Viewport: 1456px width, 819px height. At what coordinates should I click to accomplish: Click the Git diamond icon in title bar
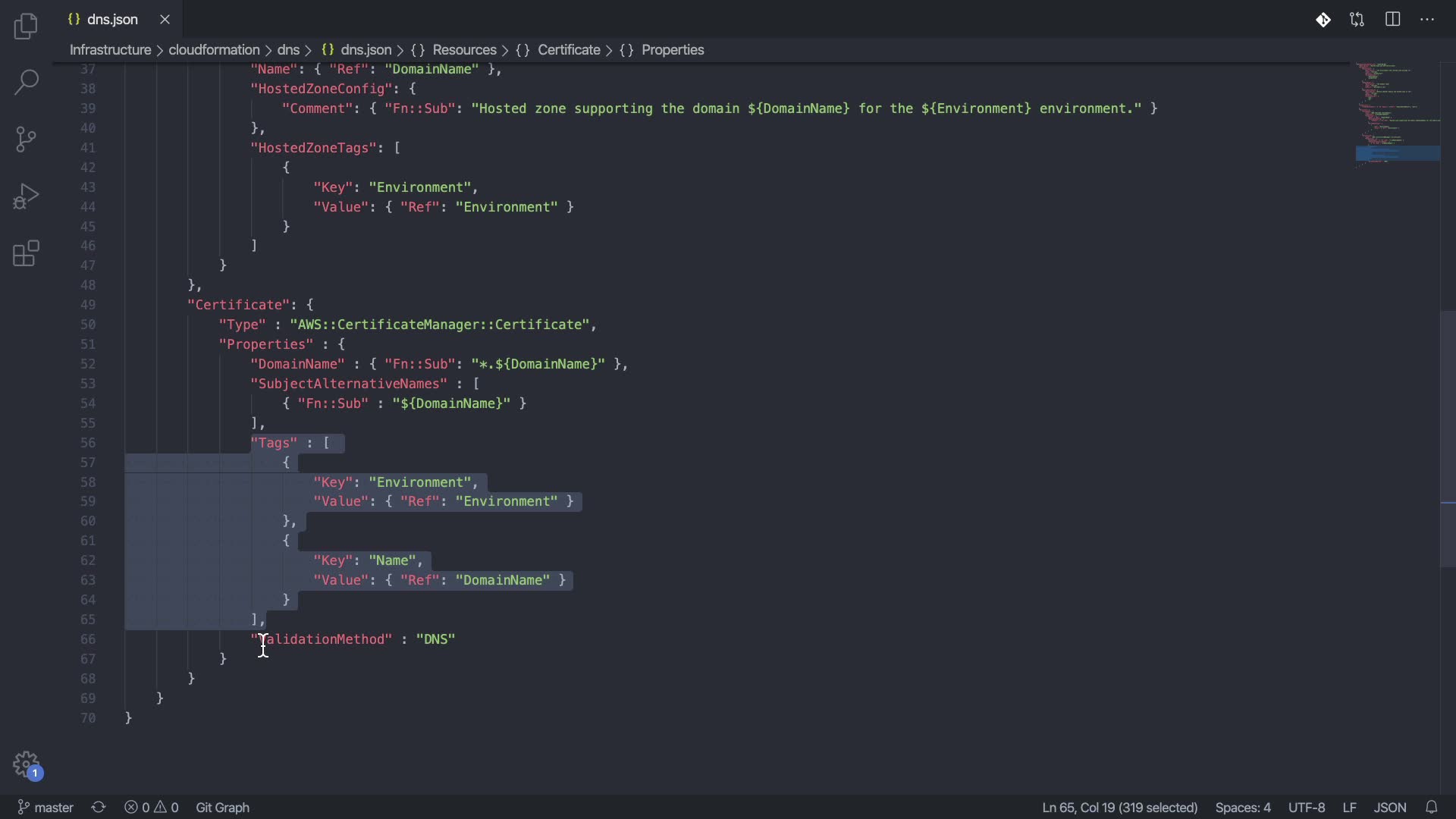[1323, 20]
